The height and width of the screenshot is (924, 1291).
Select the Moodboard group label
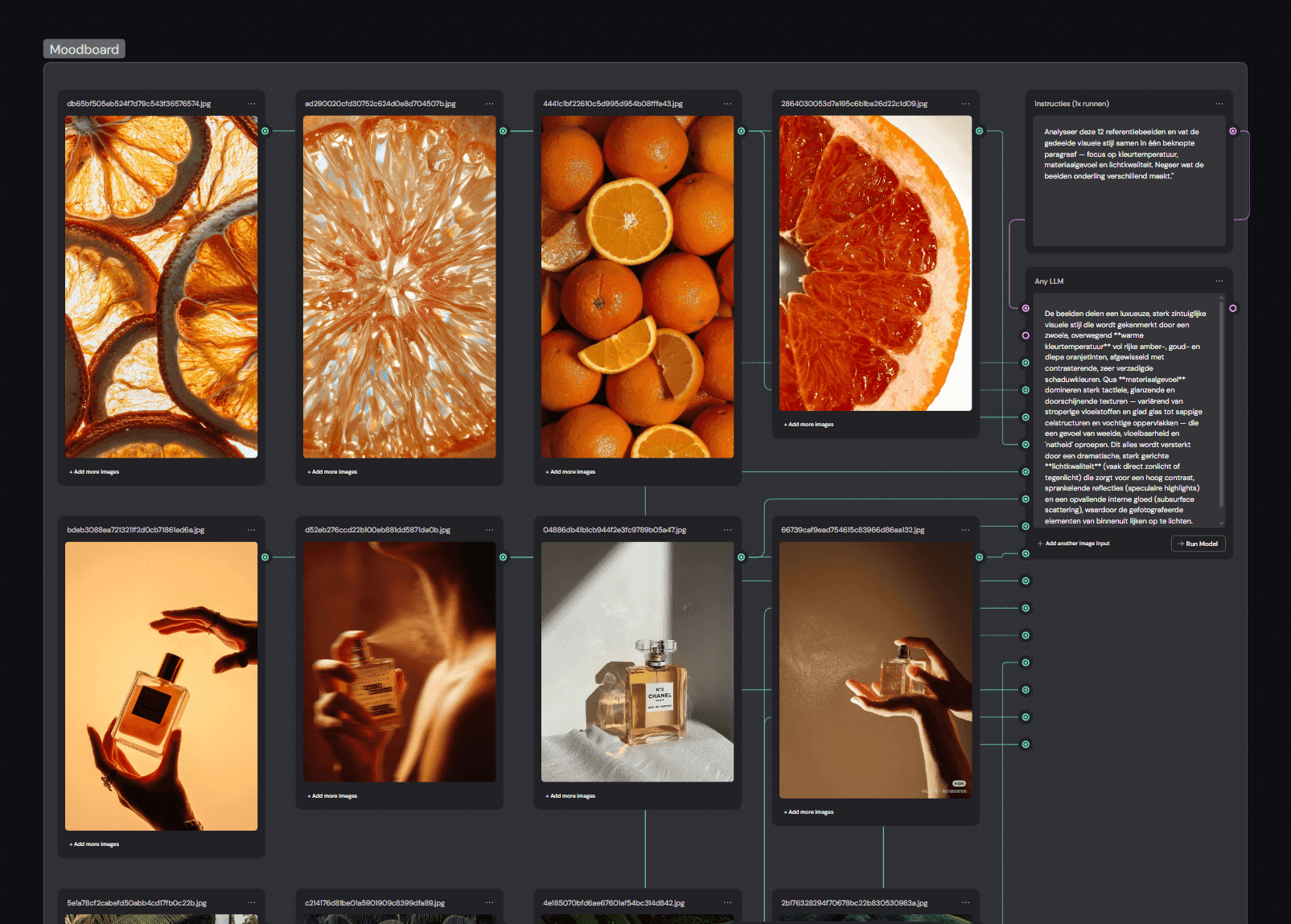click(84, 49)
